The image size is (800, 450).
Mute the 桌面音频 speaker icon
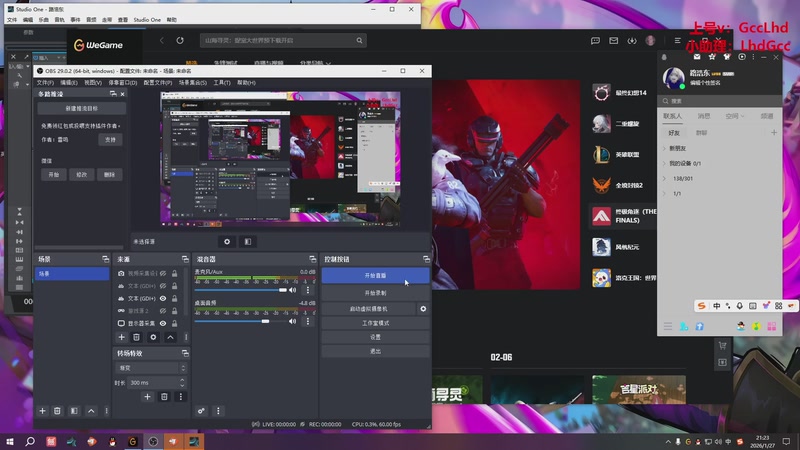(293, 321)
